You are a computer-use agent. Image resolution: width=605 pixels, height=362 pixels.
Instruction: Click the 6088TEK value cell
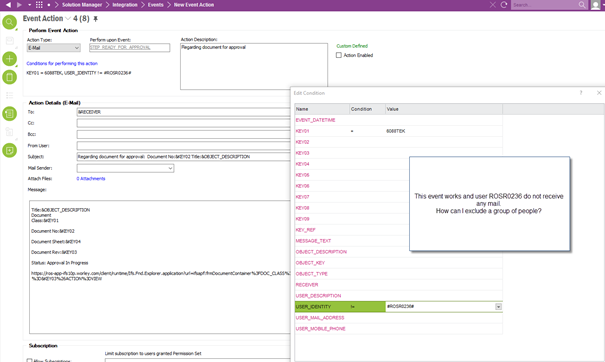[444, 131]
